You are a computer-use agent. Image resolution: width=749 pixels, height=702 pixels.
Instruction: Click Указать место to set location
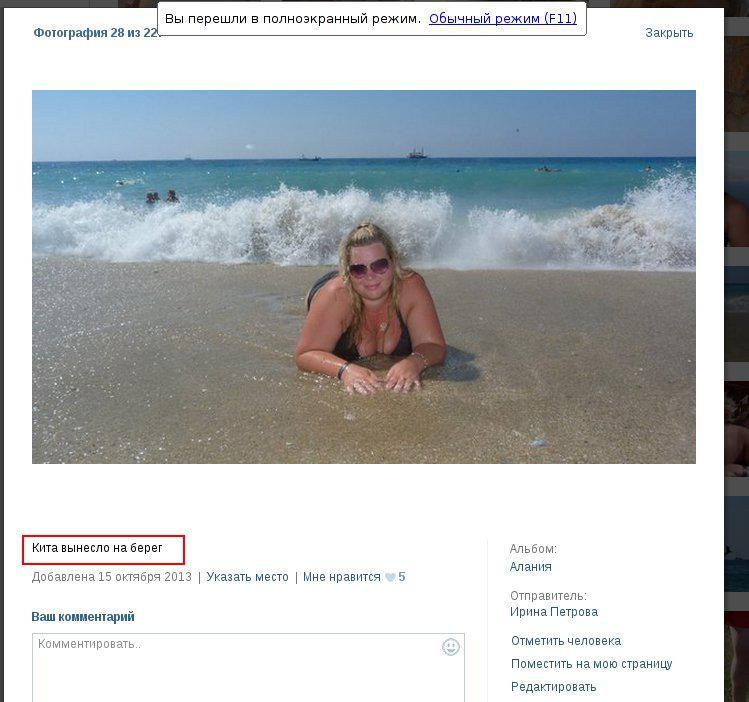[247, 577]
